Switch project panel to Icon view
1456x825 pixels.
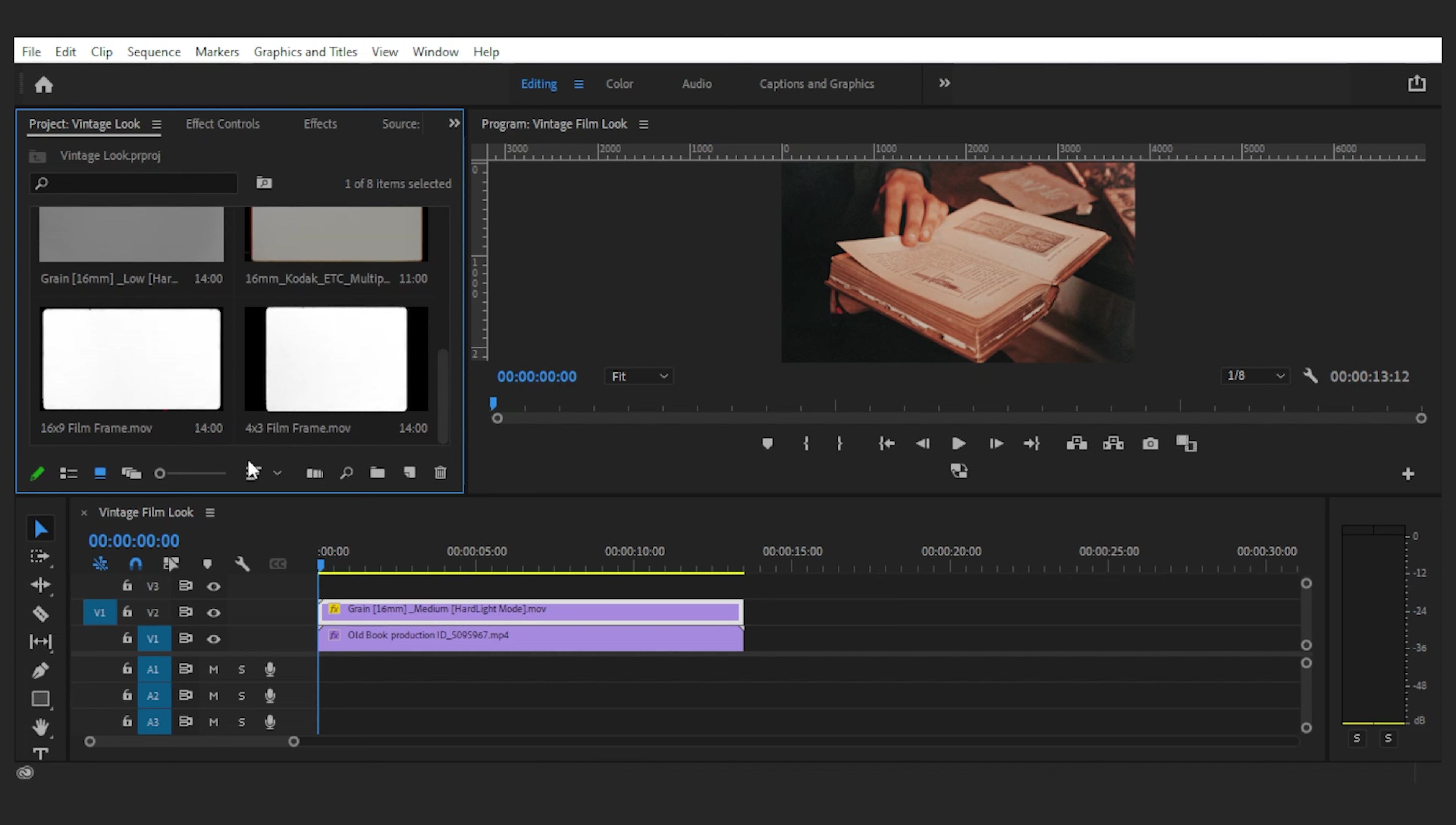tap(100, 473)
